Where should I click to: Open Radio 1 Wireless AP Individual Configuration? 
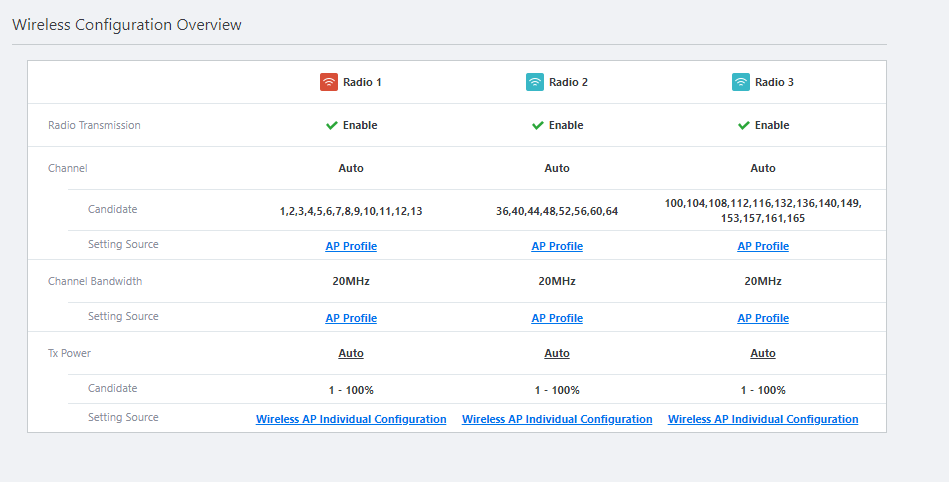(x=351, y=419)
